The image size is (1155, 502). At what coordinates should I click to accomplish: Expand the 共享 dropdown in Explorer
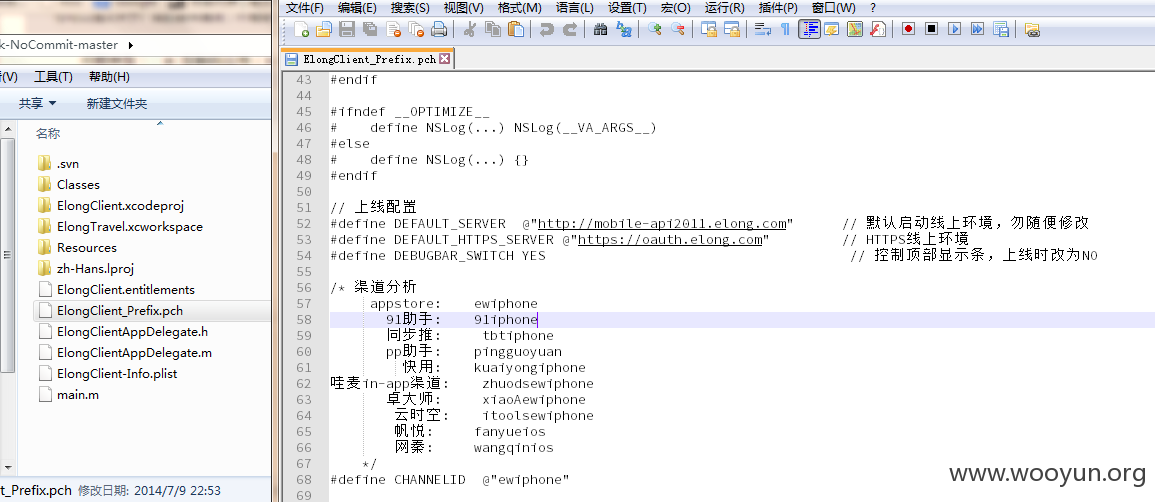38,104
